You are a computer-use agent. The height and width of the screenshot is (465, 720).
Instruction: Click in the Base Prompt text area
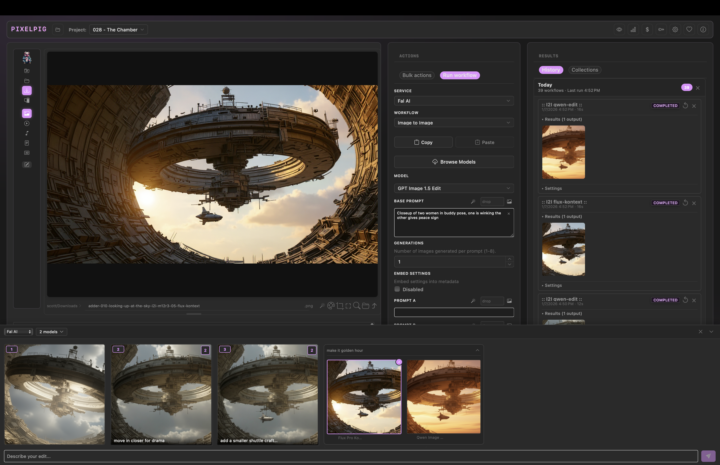tap(454, 223)
